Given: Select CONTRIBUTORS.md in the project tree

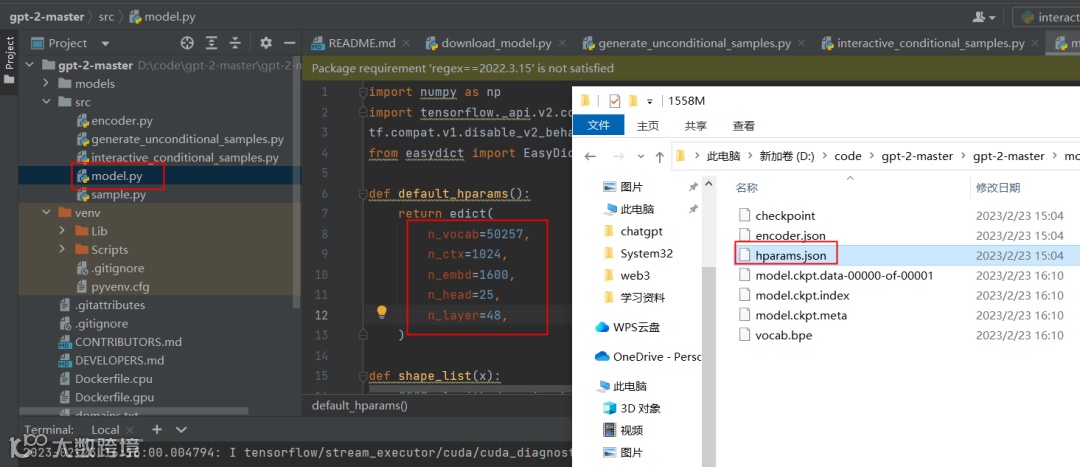Looking at the screenshot, I should click(128, 342).
